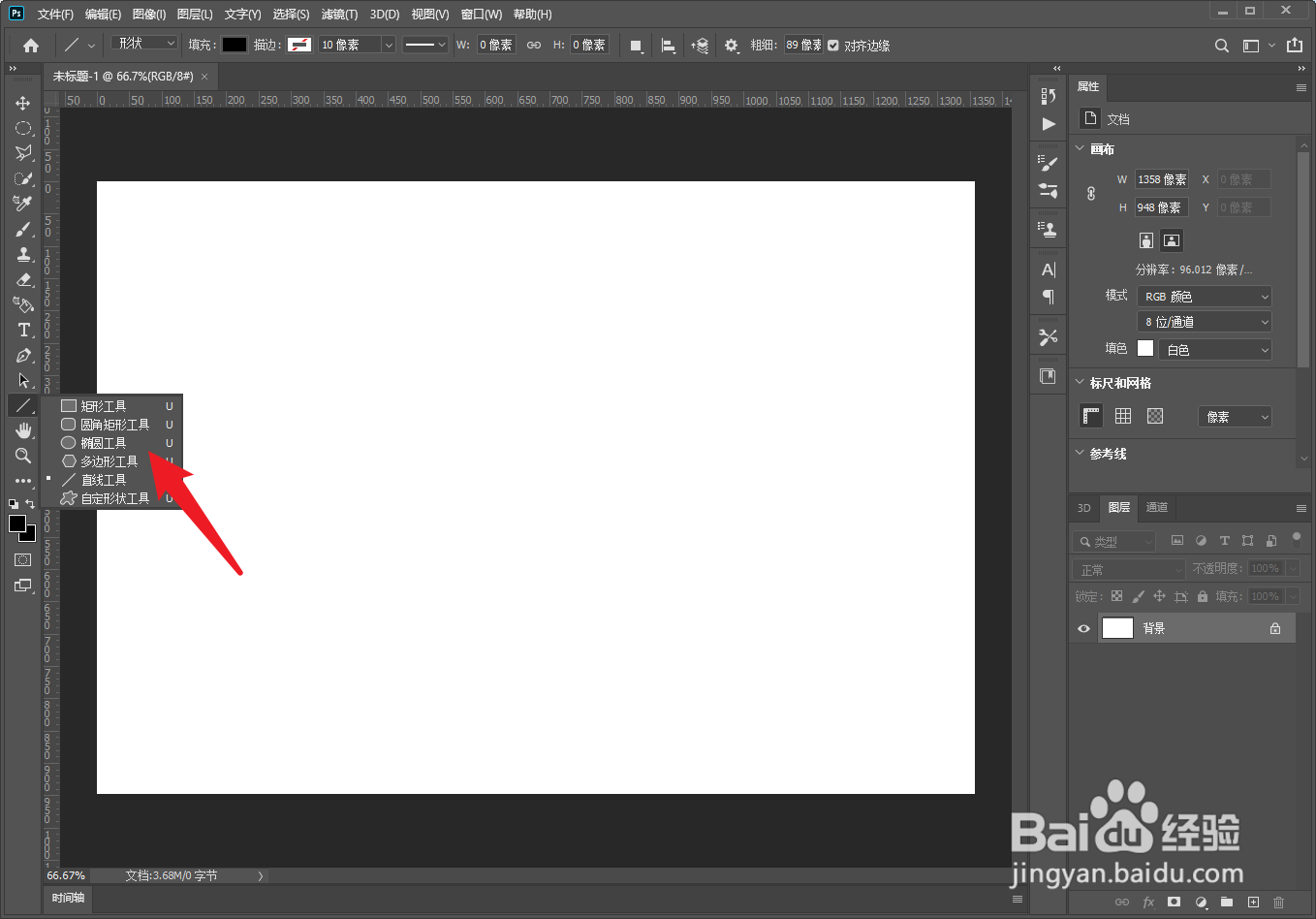Open the 8 位/通道 bit depth dropdown

pyautogui.click(x=1205, y=322)
